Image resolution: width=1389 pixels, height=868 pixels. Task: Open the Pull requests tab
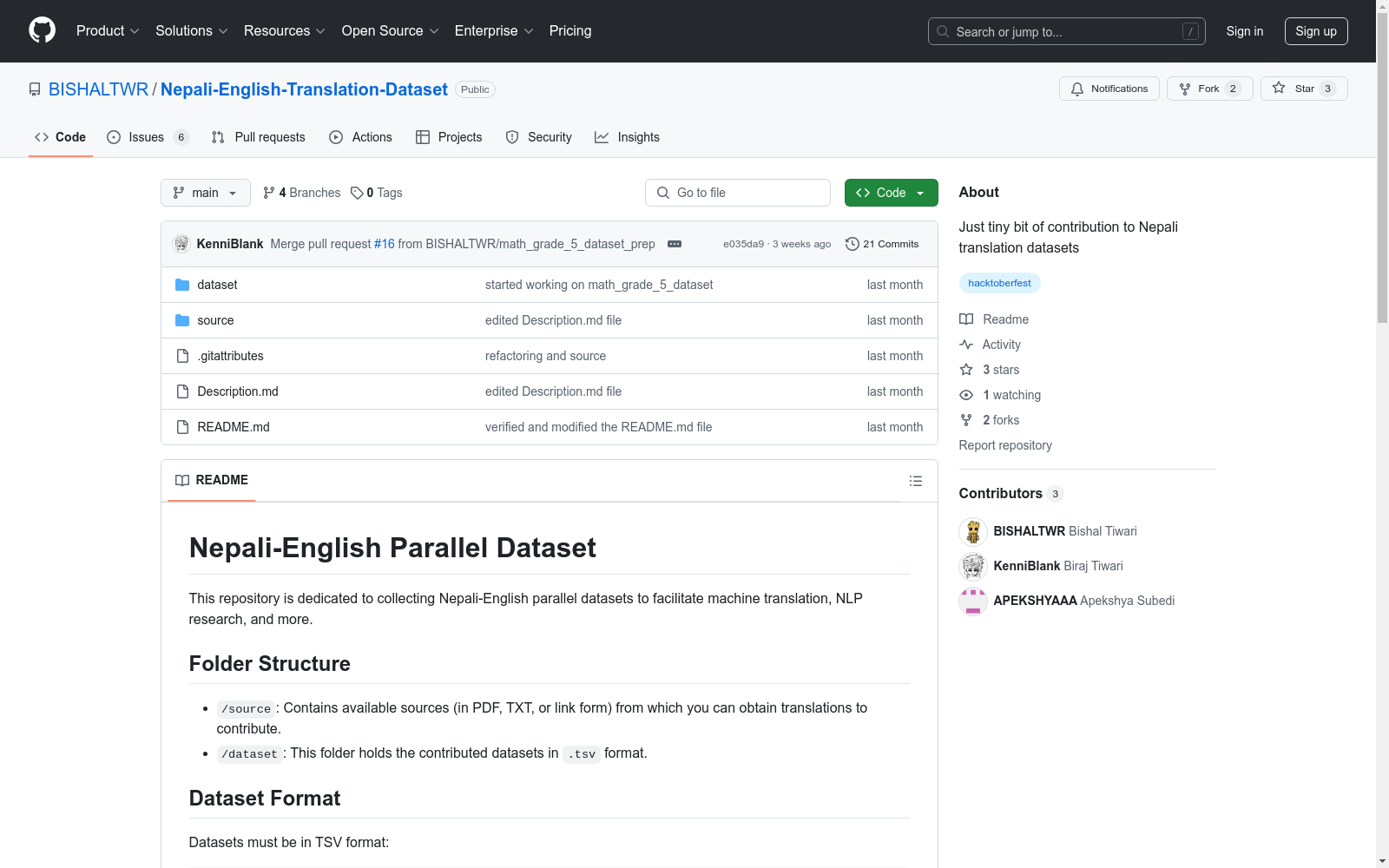(x=259, y=137)
